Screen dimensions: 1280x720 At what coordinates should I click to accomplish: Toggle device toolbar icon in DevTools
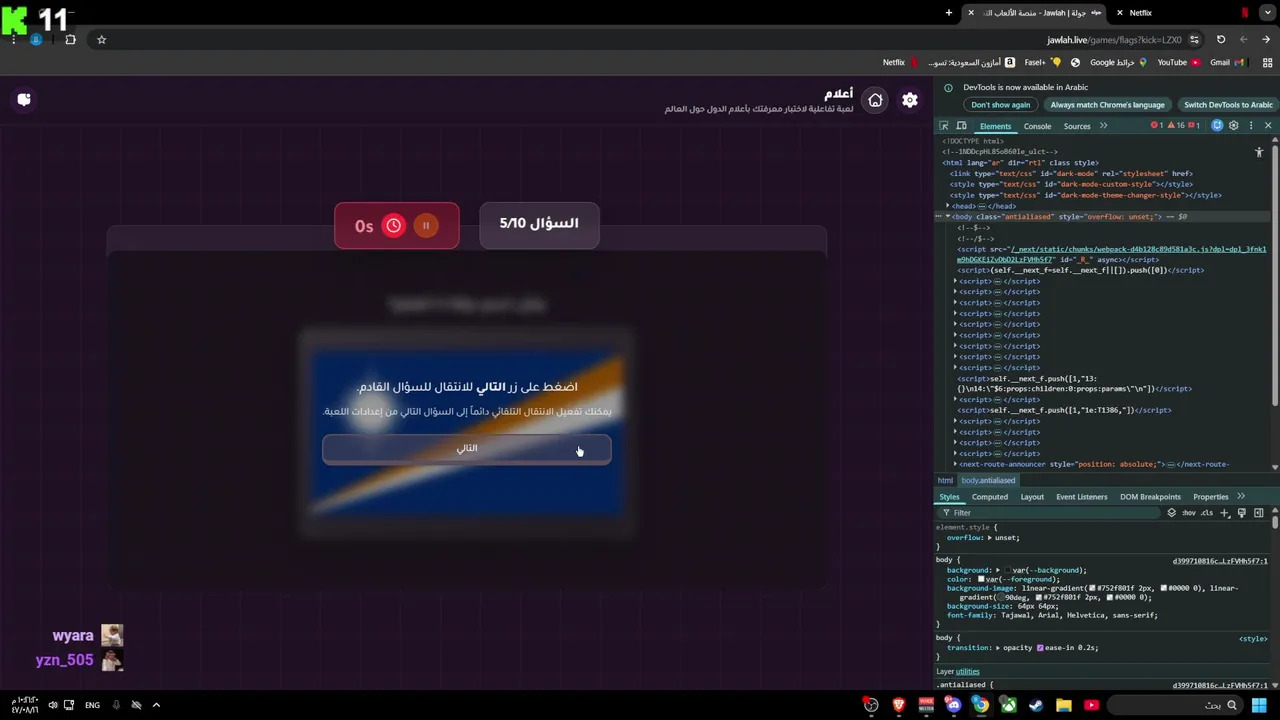961,126
